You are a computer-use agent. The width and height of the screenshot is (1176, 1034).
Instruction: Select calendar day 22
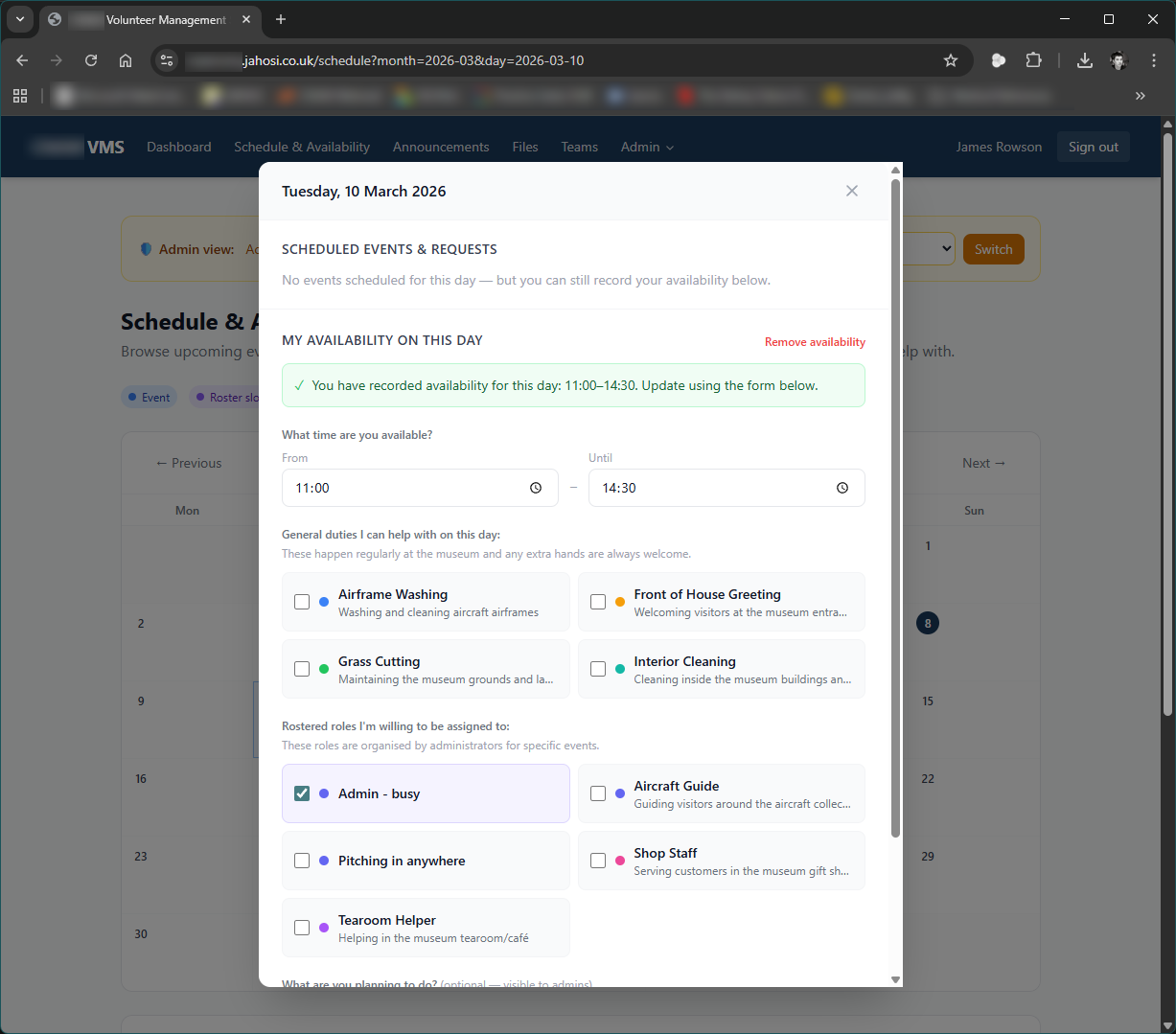coord(928,778)
